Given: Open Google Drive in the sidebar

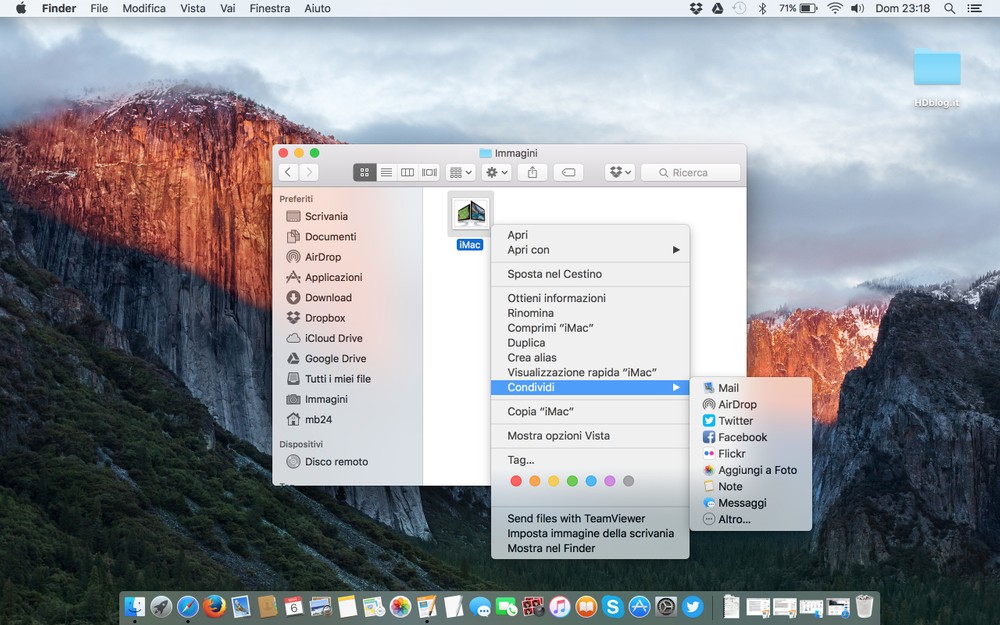Looking at the screenshot, I should pos(335,358).
